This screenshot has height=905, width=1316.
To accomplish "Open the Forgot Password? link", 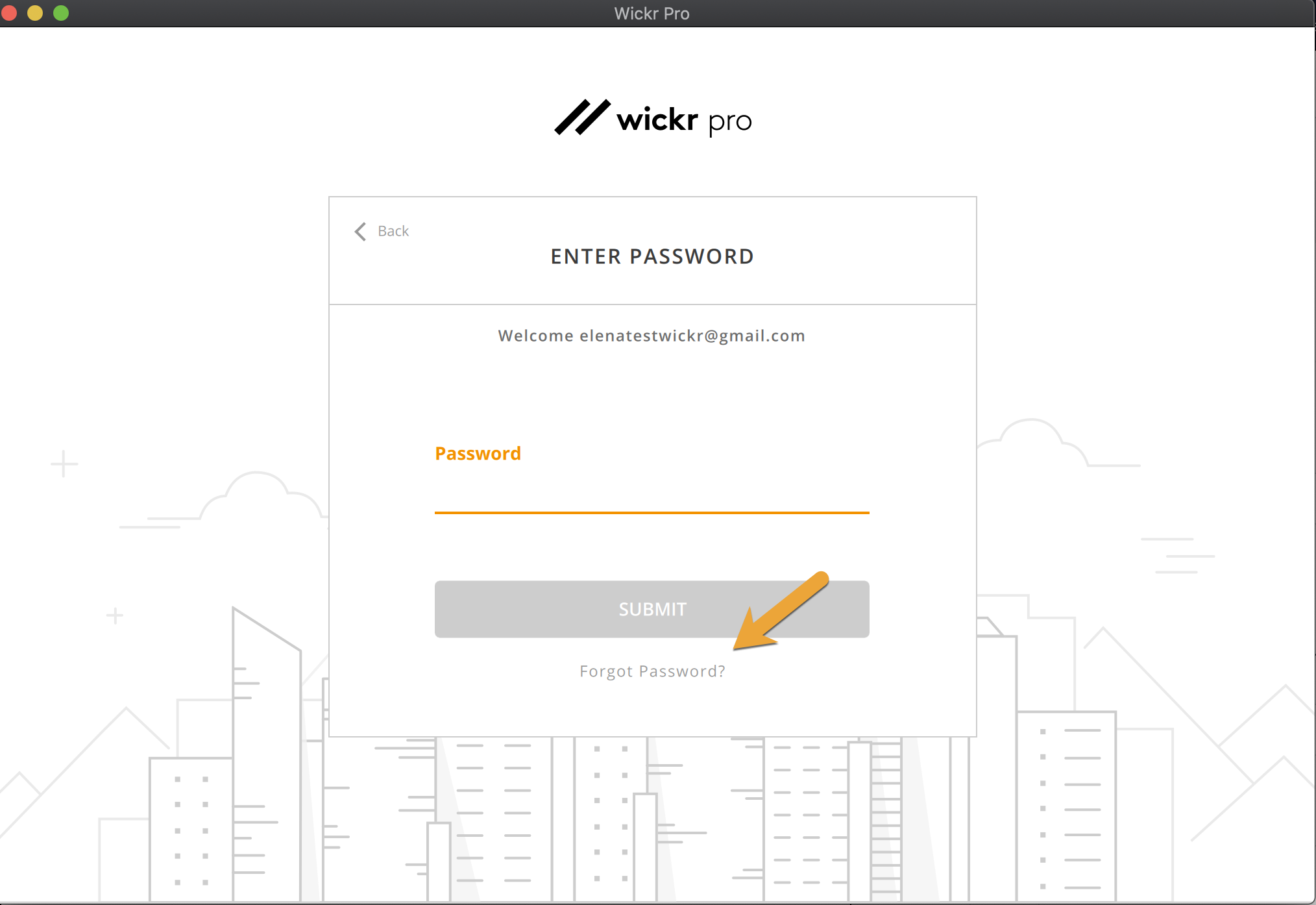I will click(x=652, y=671).
